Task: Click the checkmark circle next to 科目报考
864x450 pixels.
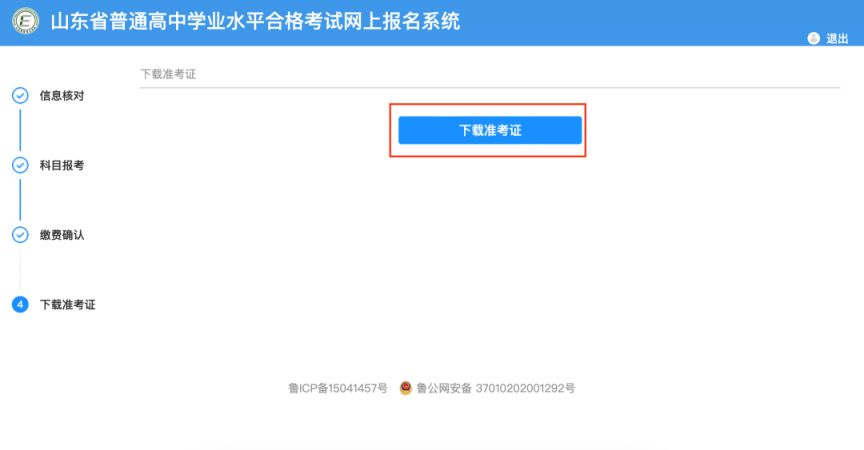Action: (x=20, y=165)
